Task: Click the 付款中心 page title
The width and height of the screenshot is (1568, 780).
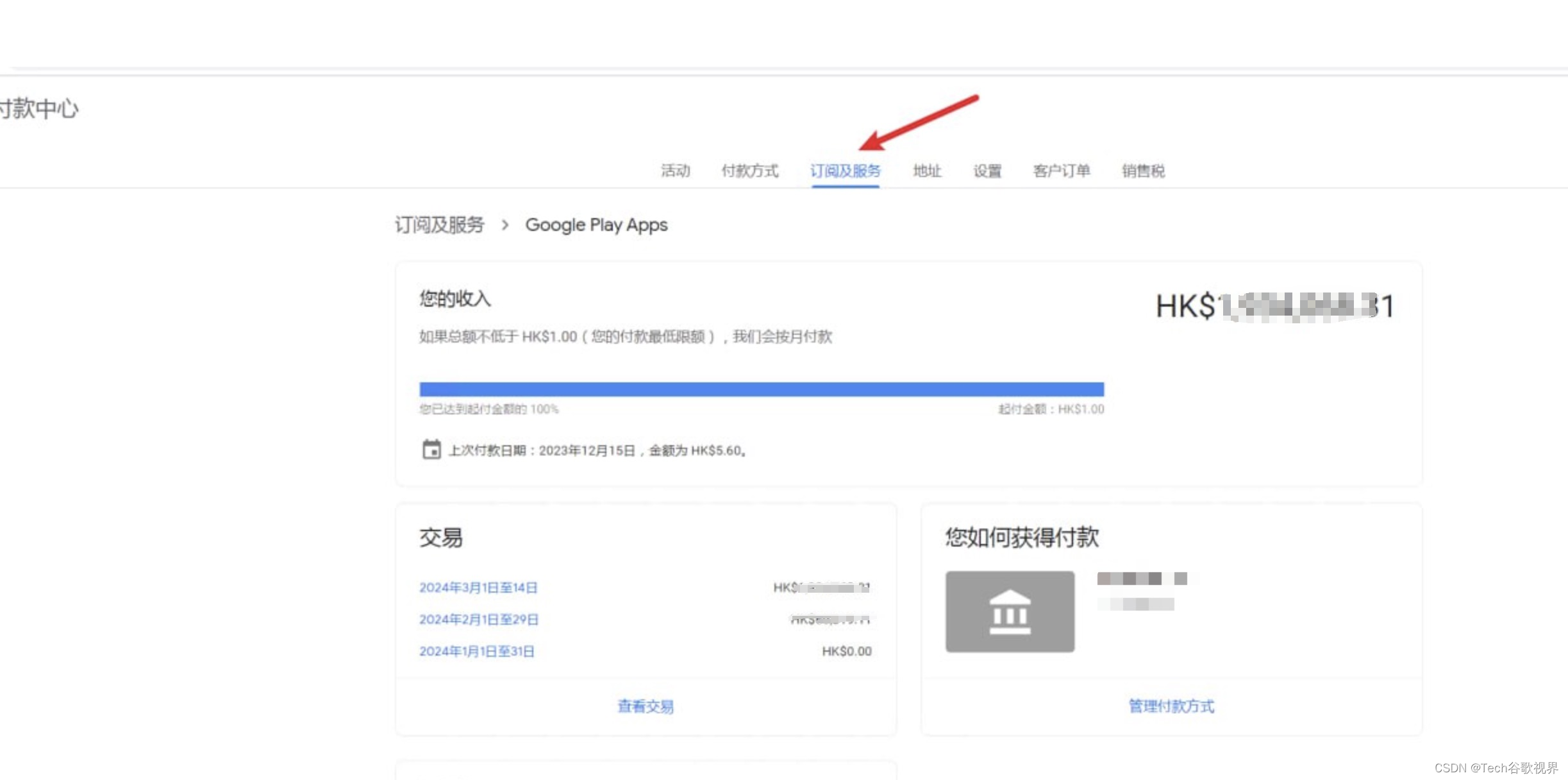Action: (x=40, y=108)
